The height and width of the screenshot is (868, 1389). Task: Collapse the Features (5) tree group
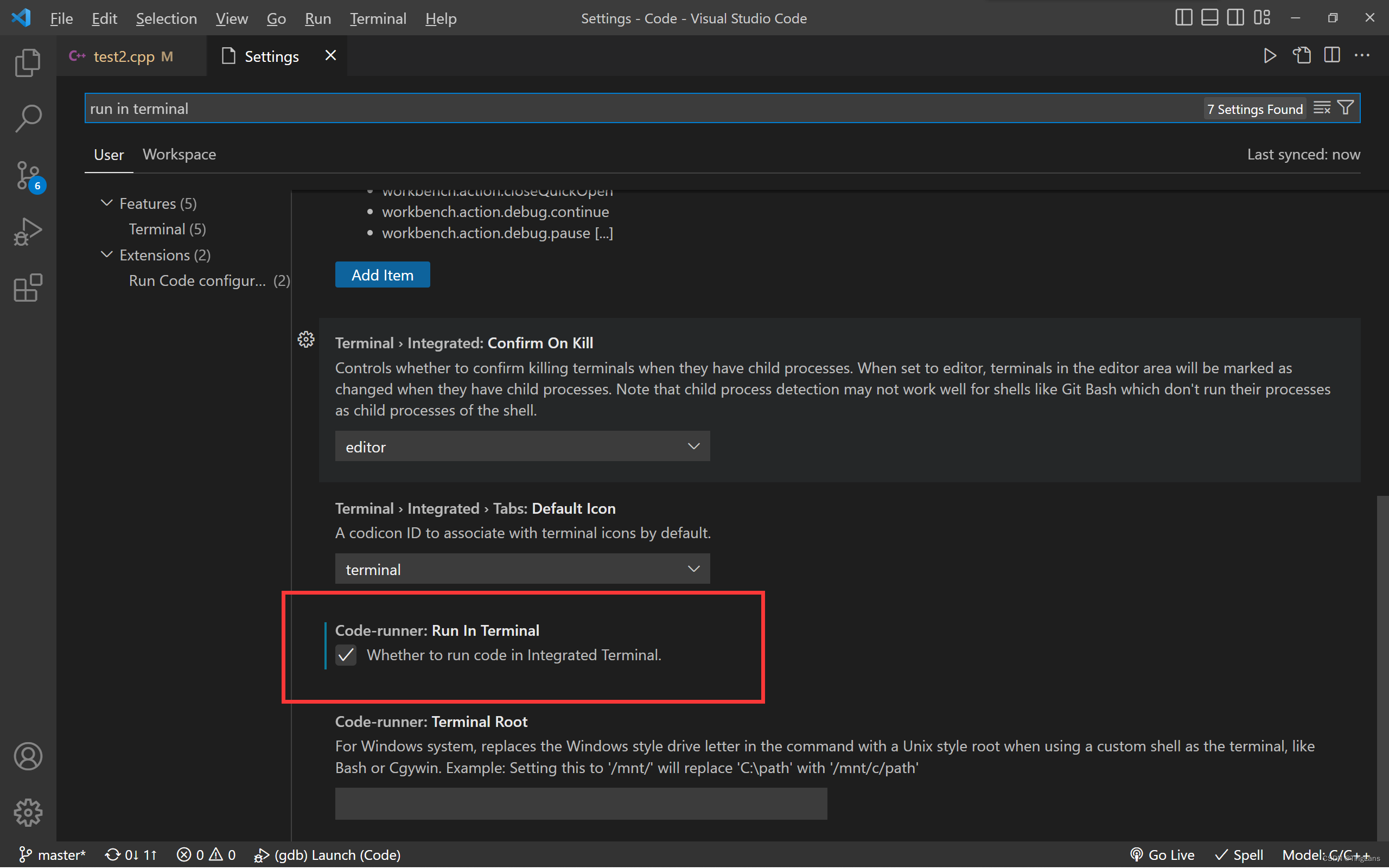pos(107,203)
